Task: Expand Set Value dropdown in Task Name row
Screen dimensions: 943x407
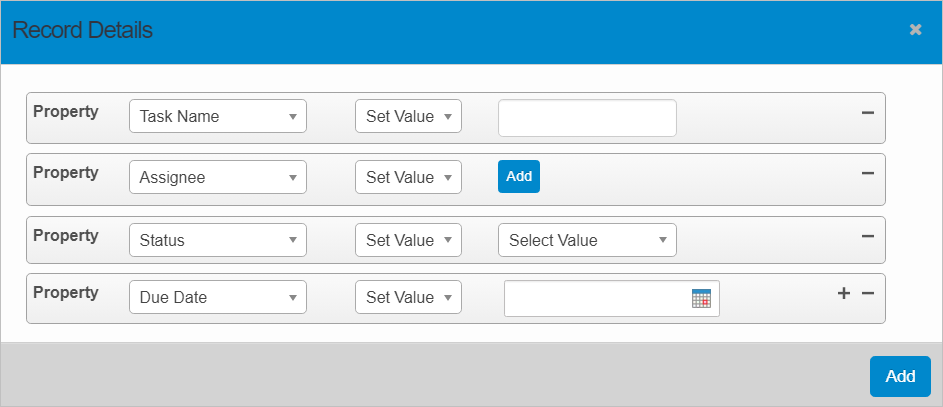Action: click(408, 117)
